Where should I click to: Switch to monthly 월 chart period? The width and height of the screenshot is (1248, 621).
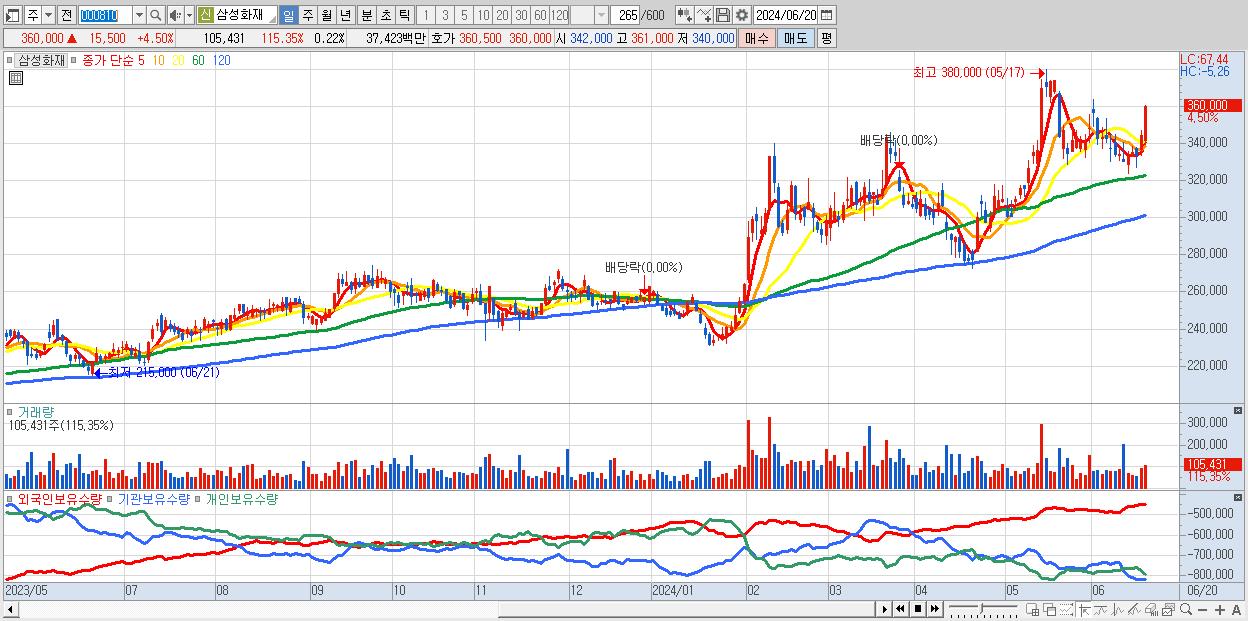pos(326,15)
